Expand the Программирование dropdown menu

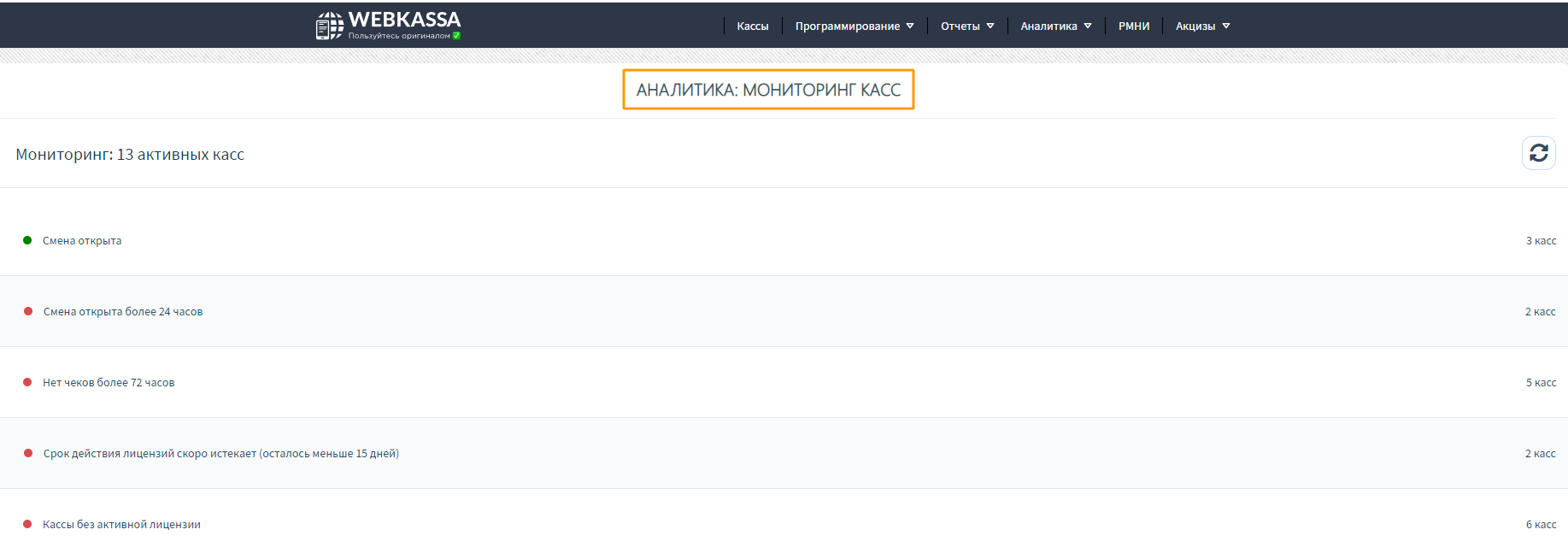pos(854,26)
